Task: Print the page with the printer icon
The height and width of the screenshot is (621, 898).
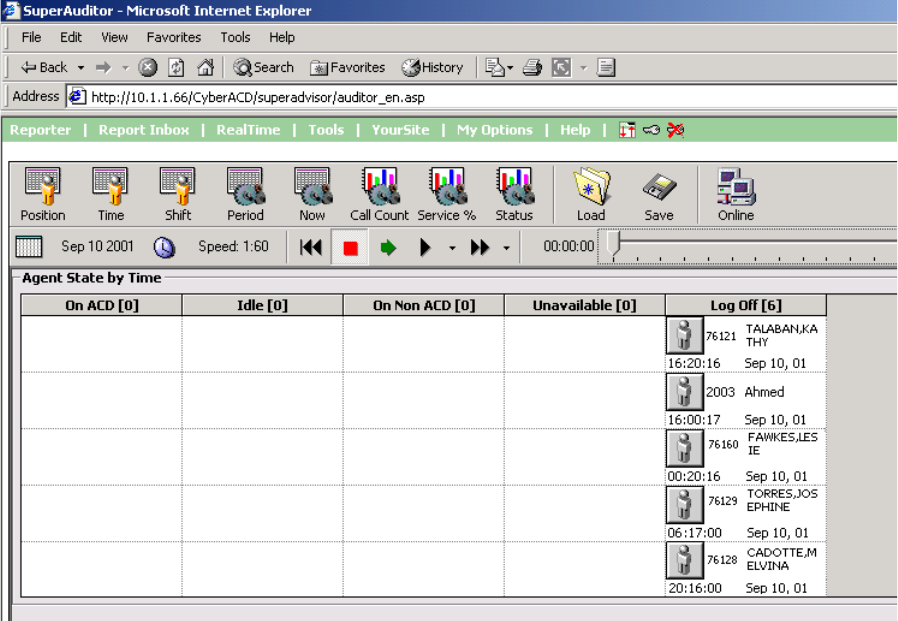Action: coord(532,68)
